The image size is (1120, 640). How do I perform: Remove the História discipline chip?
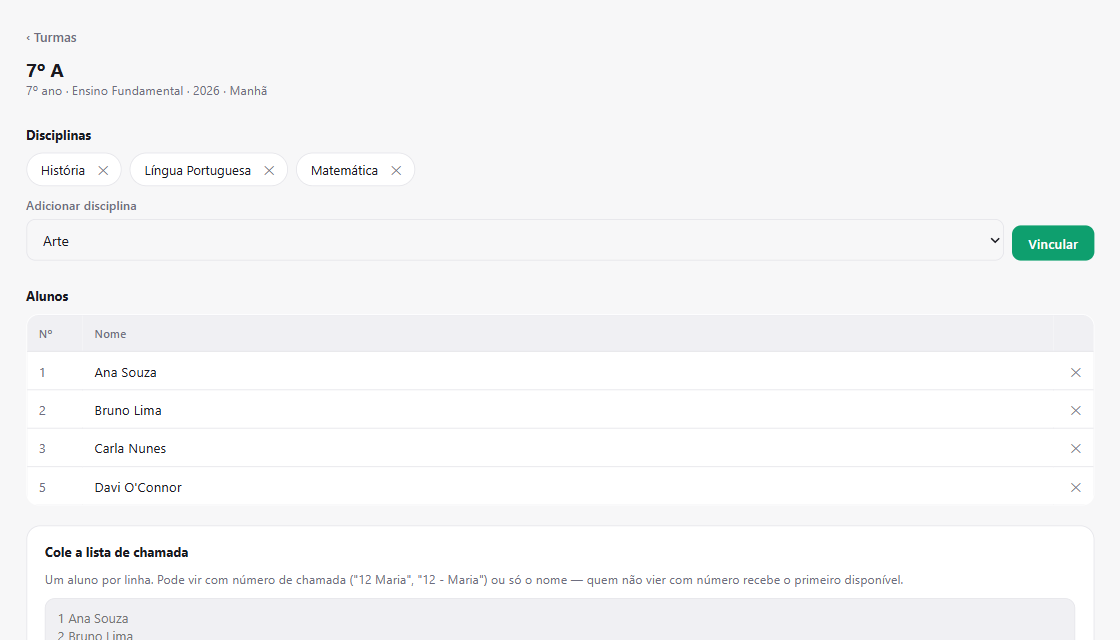tap(104, 170)
